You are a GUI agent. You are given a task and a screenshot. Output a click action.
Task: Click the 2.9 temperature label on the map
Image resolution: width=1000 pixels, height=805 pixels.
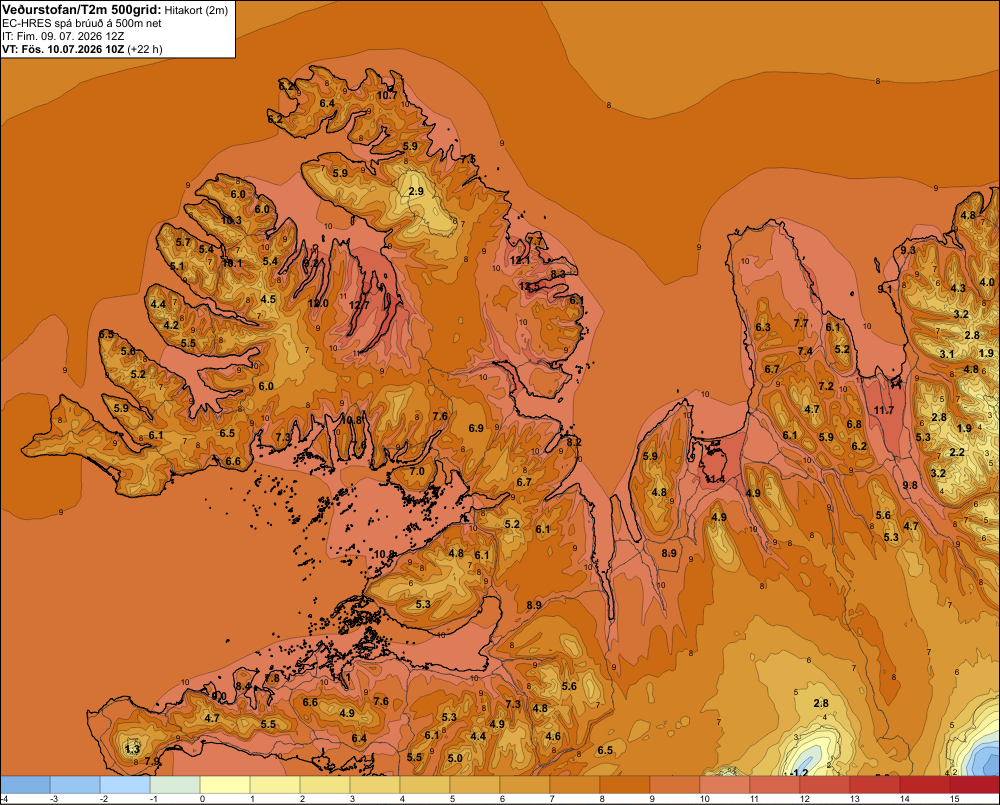(416, 191)
